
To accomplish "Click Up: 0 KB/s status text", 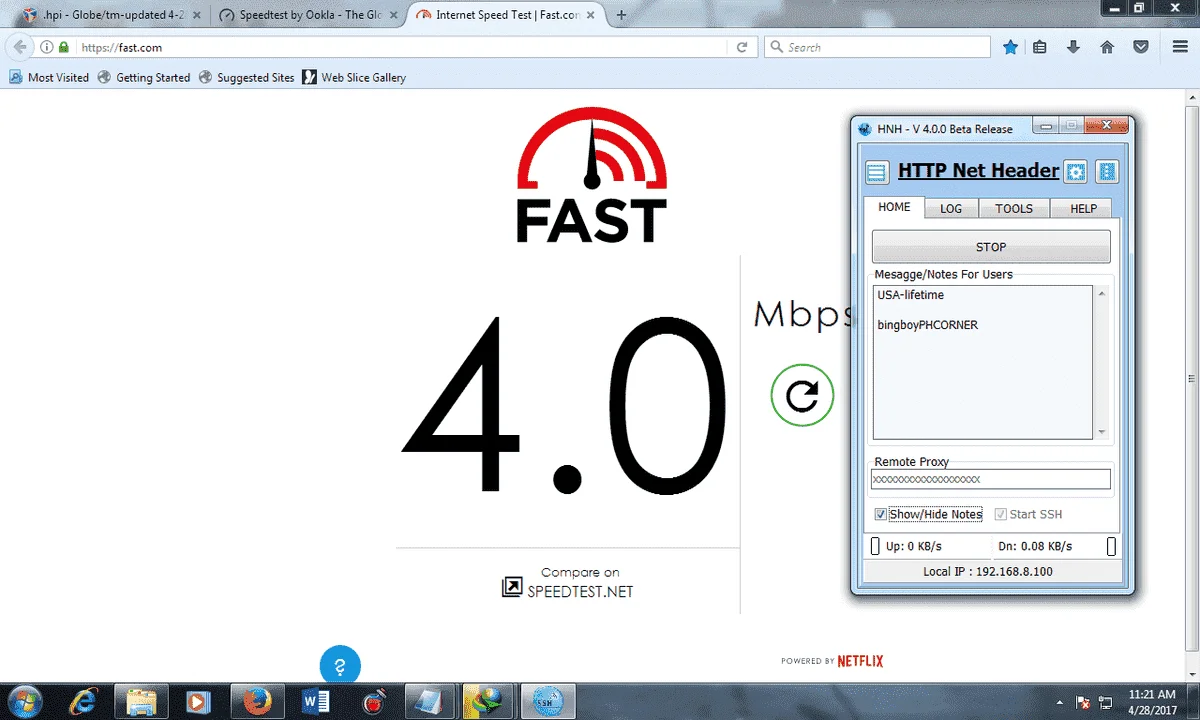I will tap(914, 546).
